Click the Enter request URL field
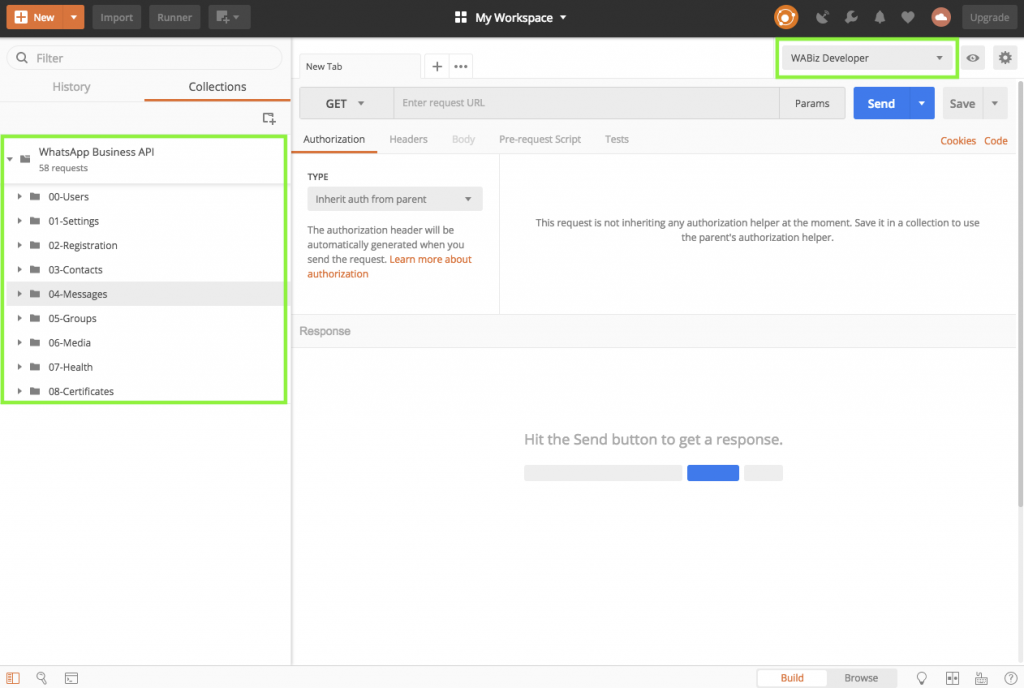 point(586,103)
